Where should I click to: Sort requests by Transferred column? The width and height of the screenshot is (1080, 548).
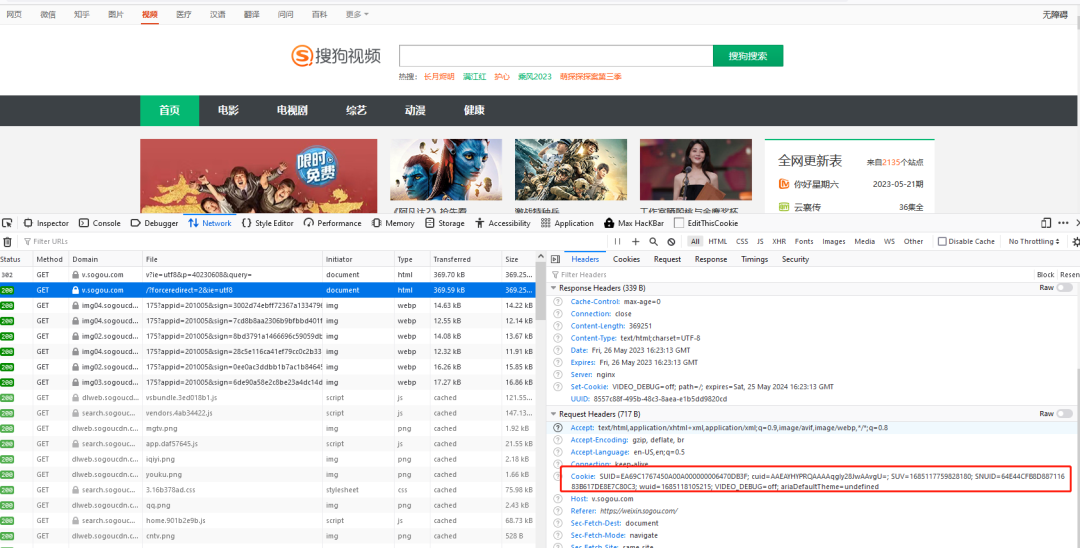click(x=465, y=260)
